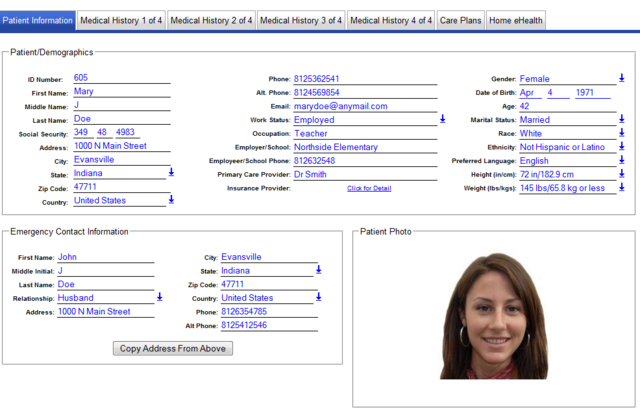
Task: Click Social Security middle part 48
Action: (x=104, y=133)
